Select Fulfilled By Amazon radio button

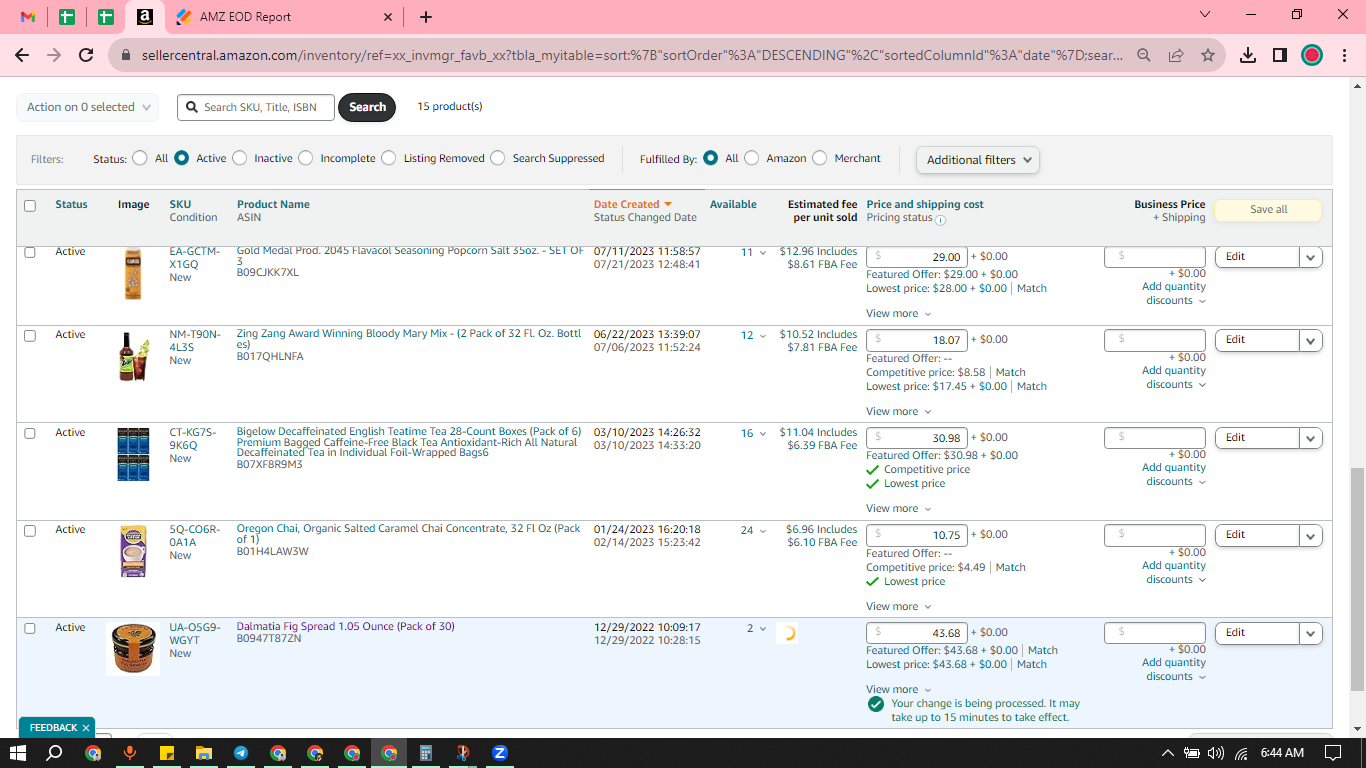click(752, 158)
